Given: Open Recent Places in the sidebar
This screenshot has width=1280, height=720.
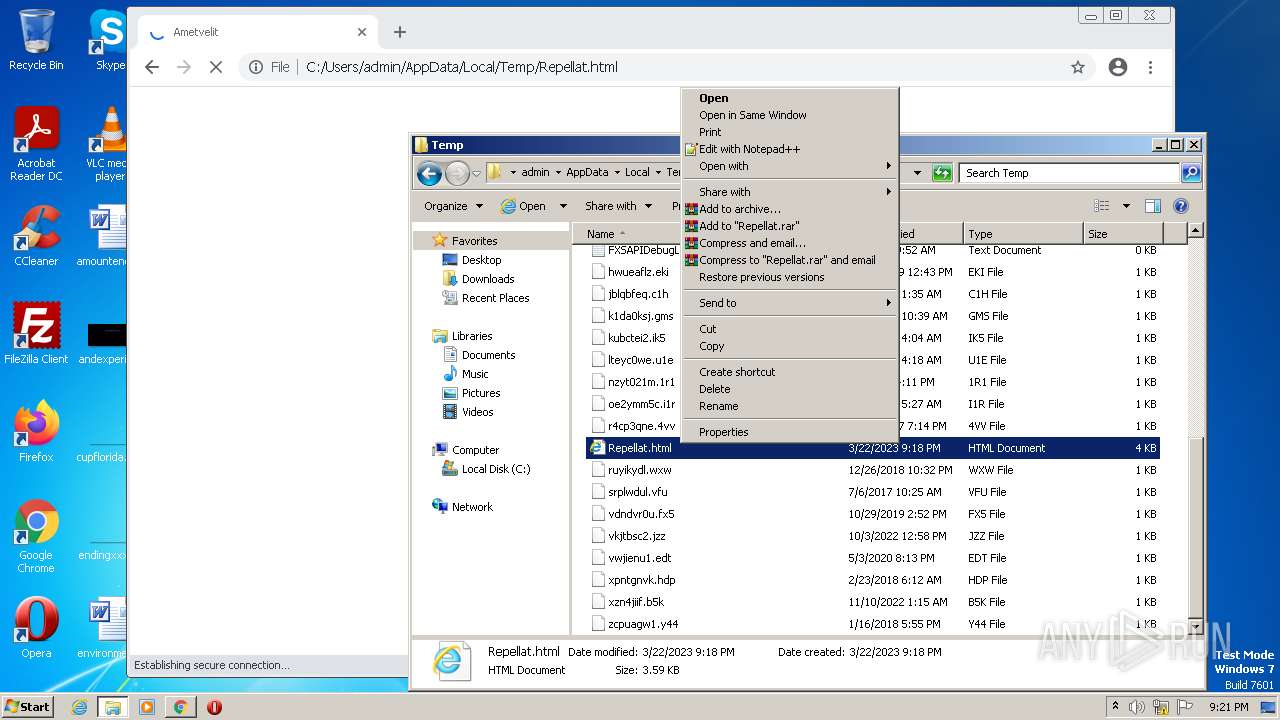Looking at the screenshot, I should tap(486, 298).
